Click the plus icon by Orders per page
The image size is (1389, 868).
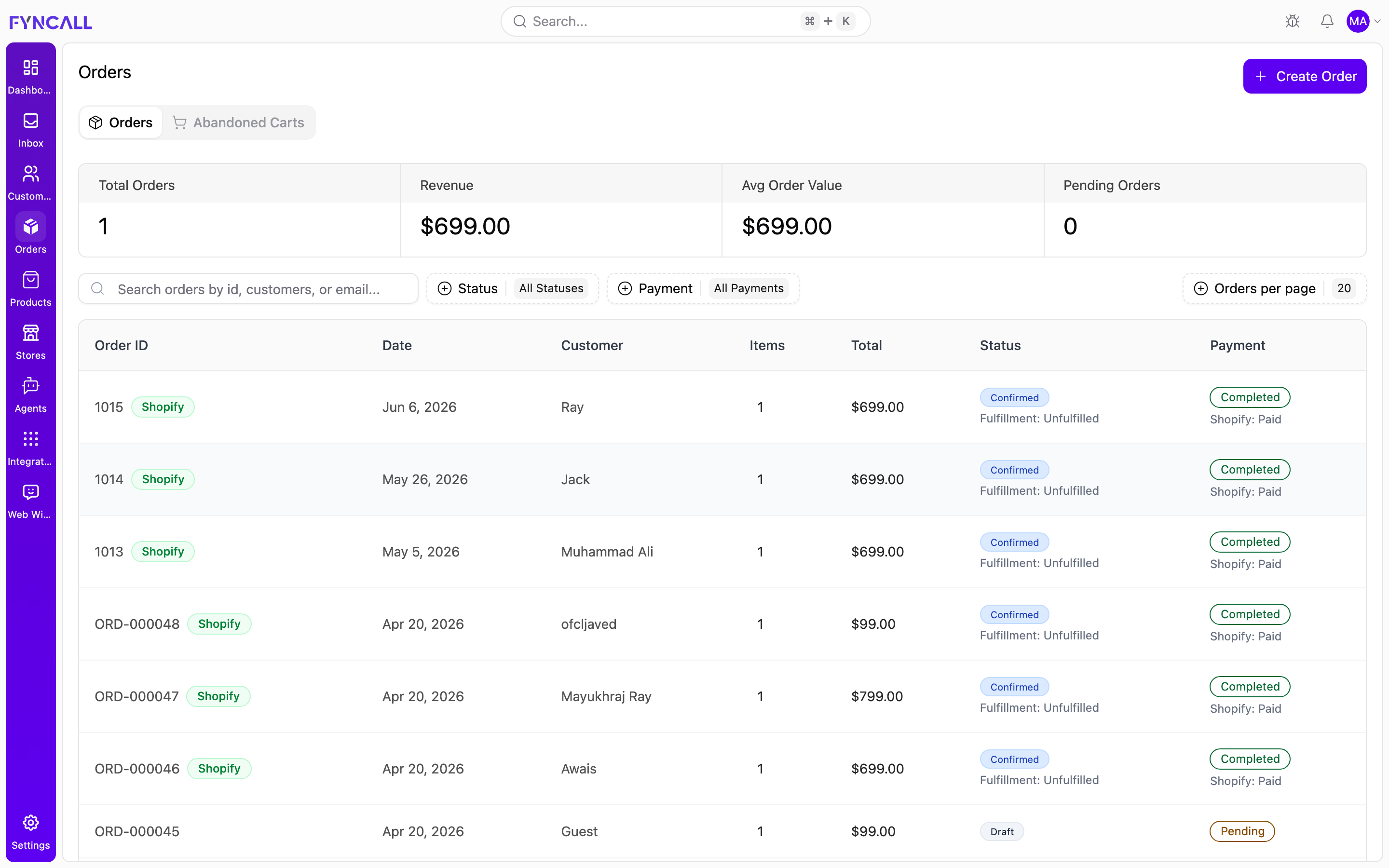(x=1201, y=288)
